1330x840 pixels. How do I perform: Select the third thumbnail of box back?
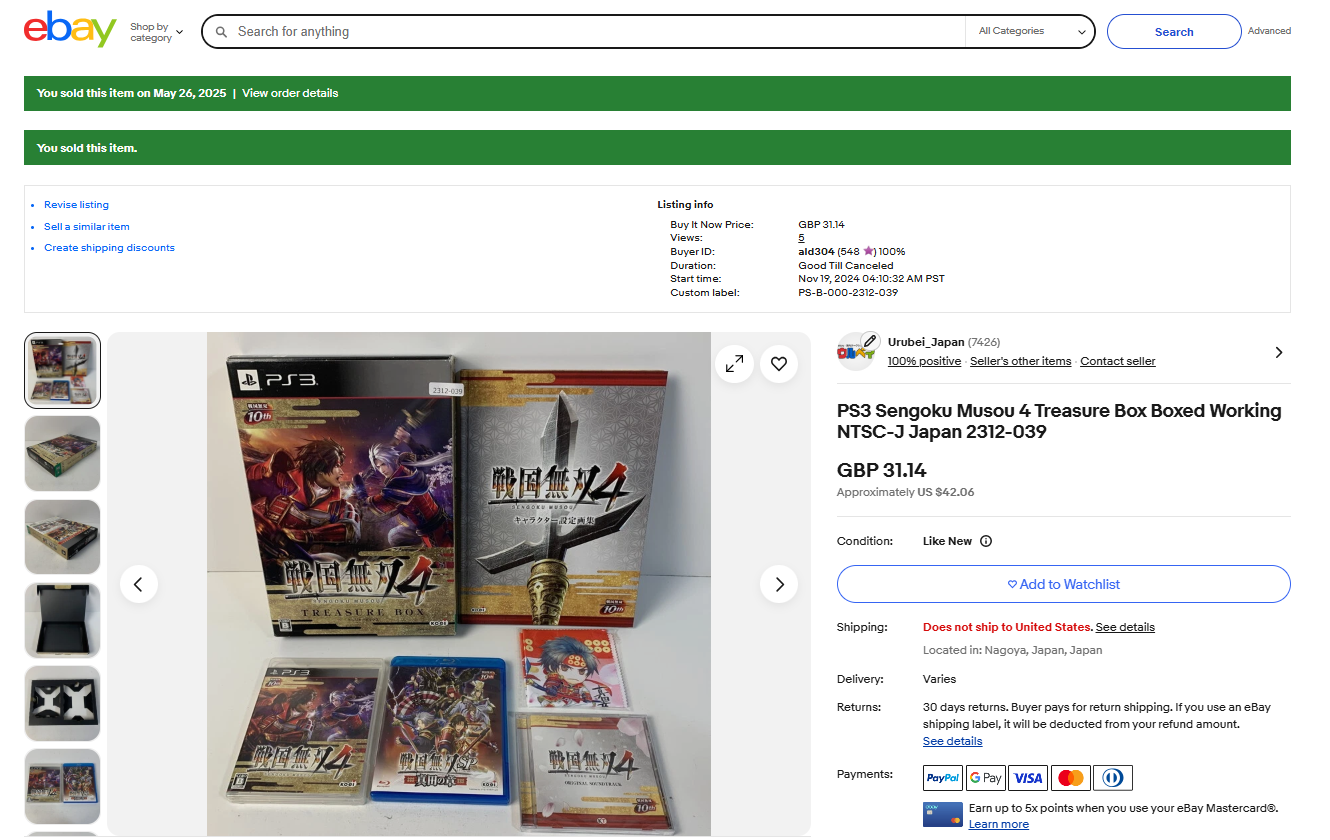point(62,537)
